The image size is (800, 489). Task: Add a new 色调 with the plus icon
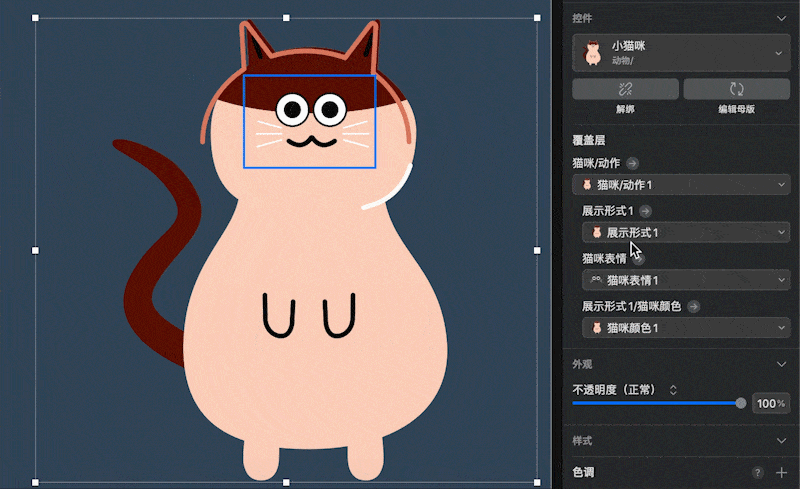(781, 473)
